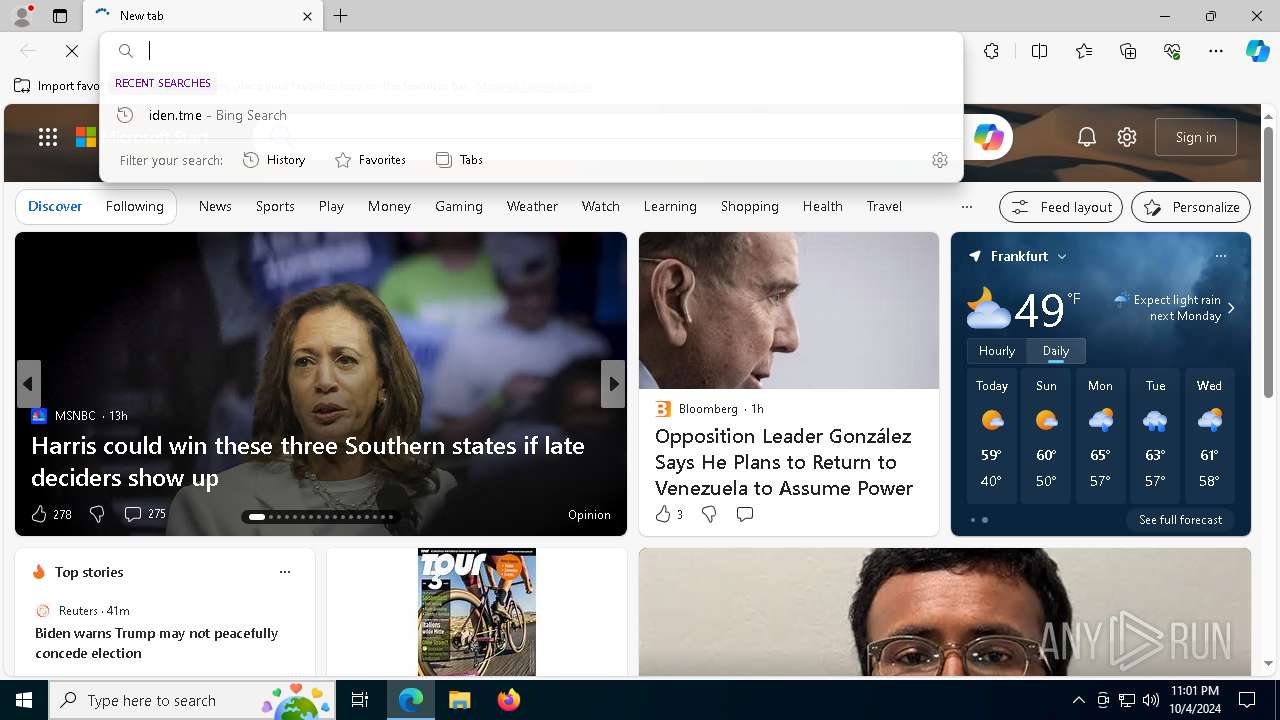This screenshot has height=720, width=1280.
Task: Open the Copilot sidebar icon
Action: 1257,51
